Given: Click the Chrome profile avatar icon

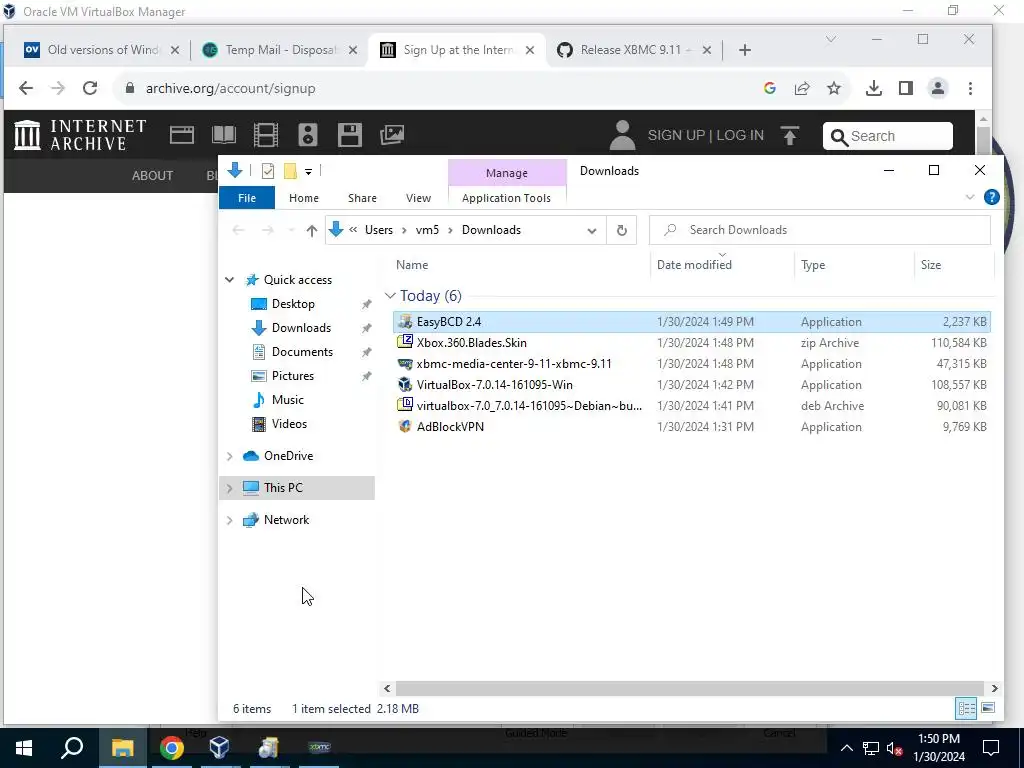Looking at the screenshot, I should click(x=938, y=88).
